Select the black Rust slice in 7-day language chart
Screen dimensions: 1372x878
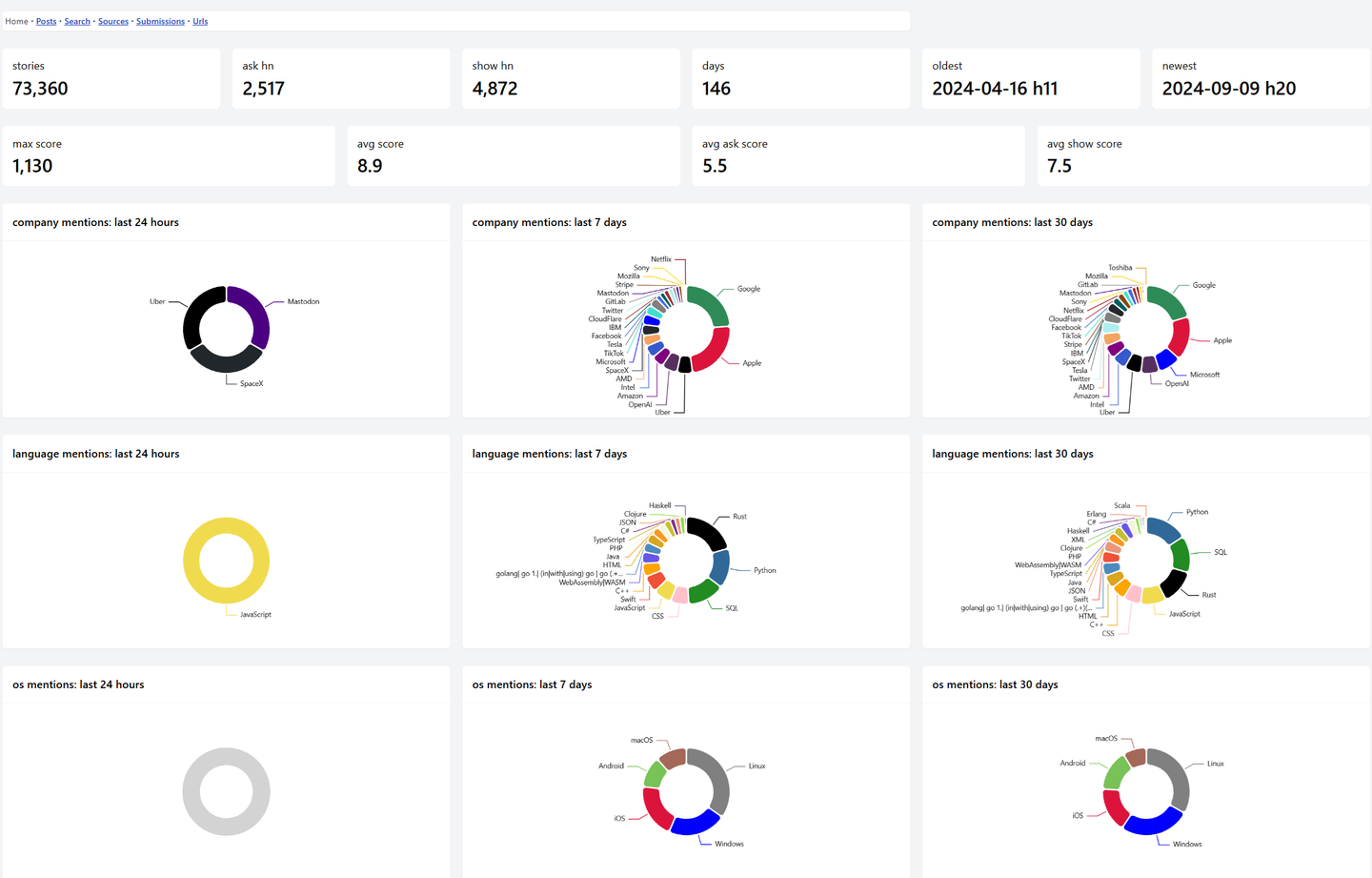(710, 531)
